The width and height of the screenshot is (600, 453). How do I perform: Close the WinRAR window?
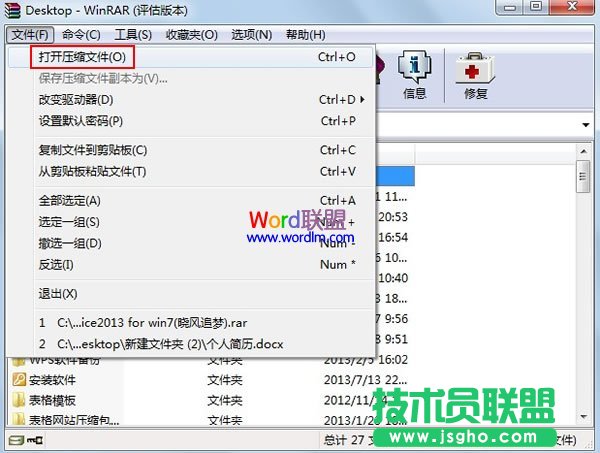pyautogui.click(x=572, y=7)
